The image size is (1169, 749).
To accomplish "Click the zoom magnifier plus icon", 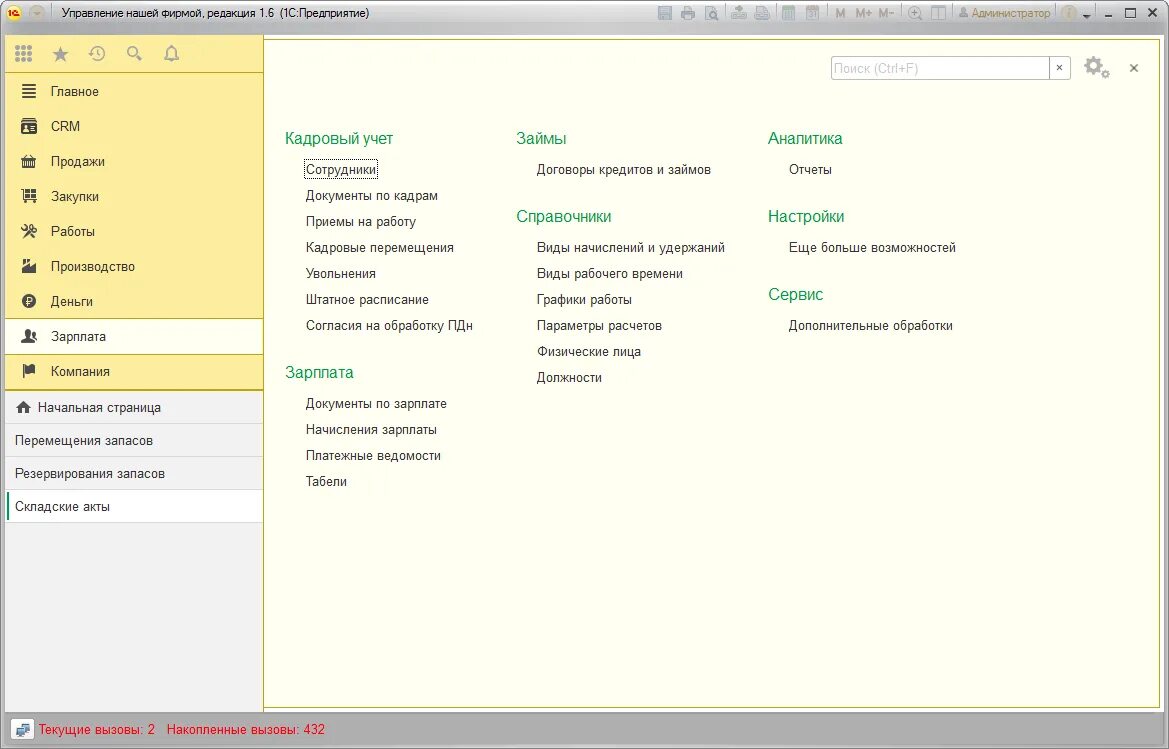I will pyautogui.click(x=915, y=13).
